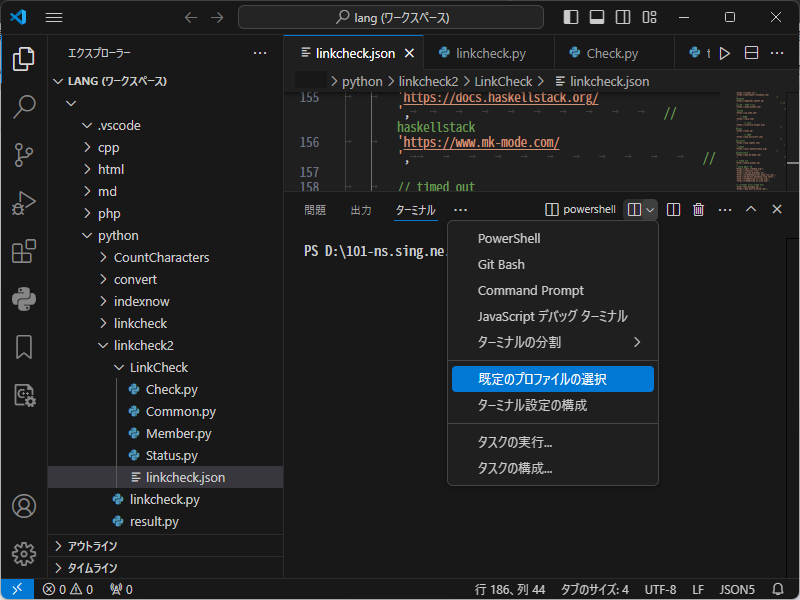Select Git Bash from the menu
The image size is (800, 600).
point(501,265)
